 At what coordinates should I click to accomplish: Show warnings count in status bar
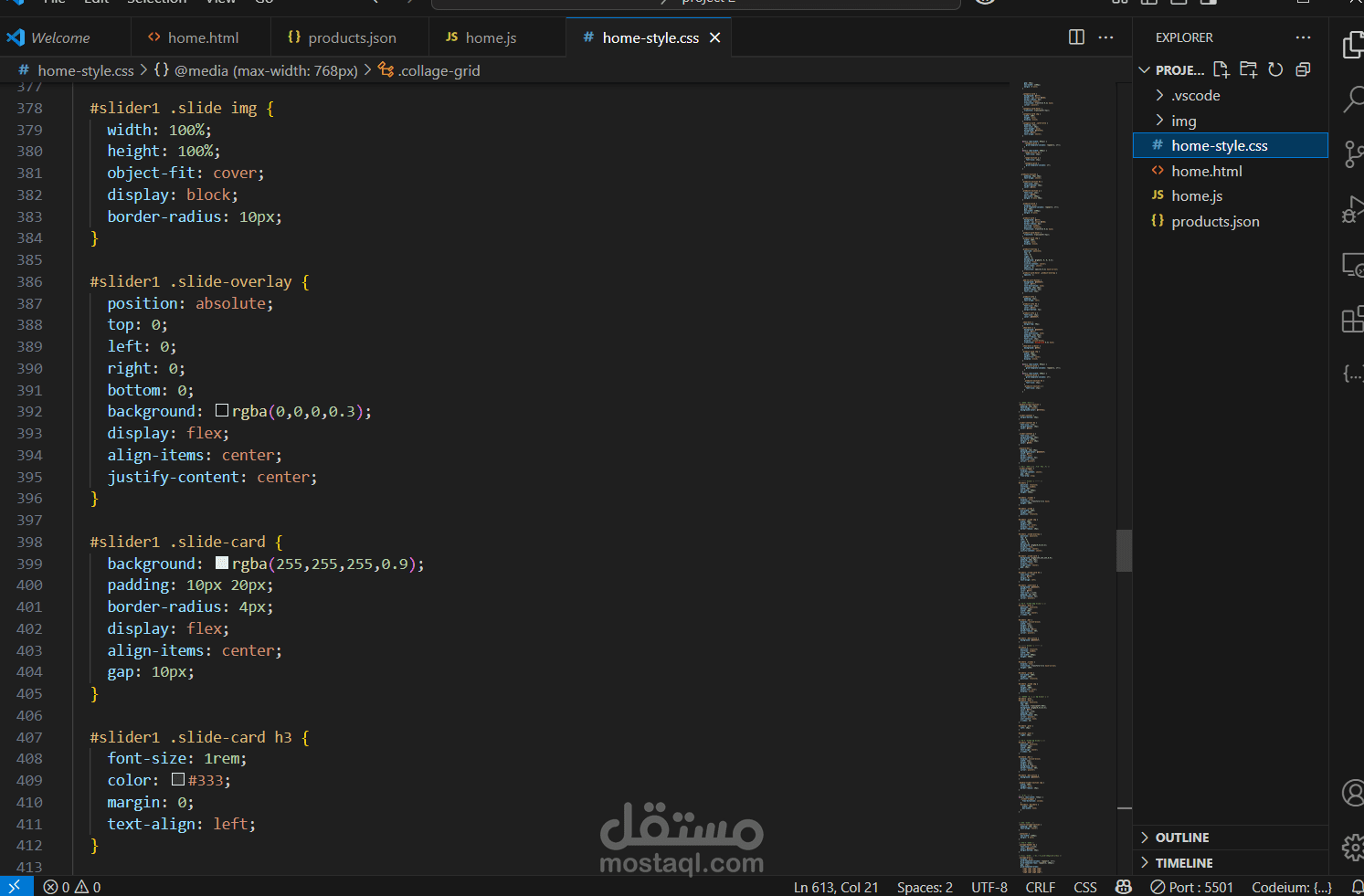click(x=89, y=887)
